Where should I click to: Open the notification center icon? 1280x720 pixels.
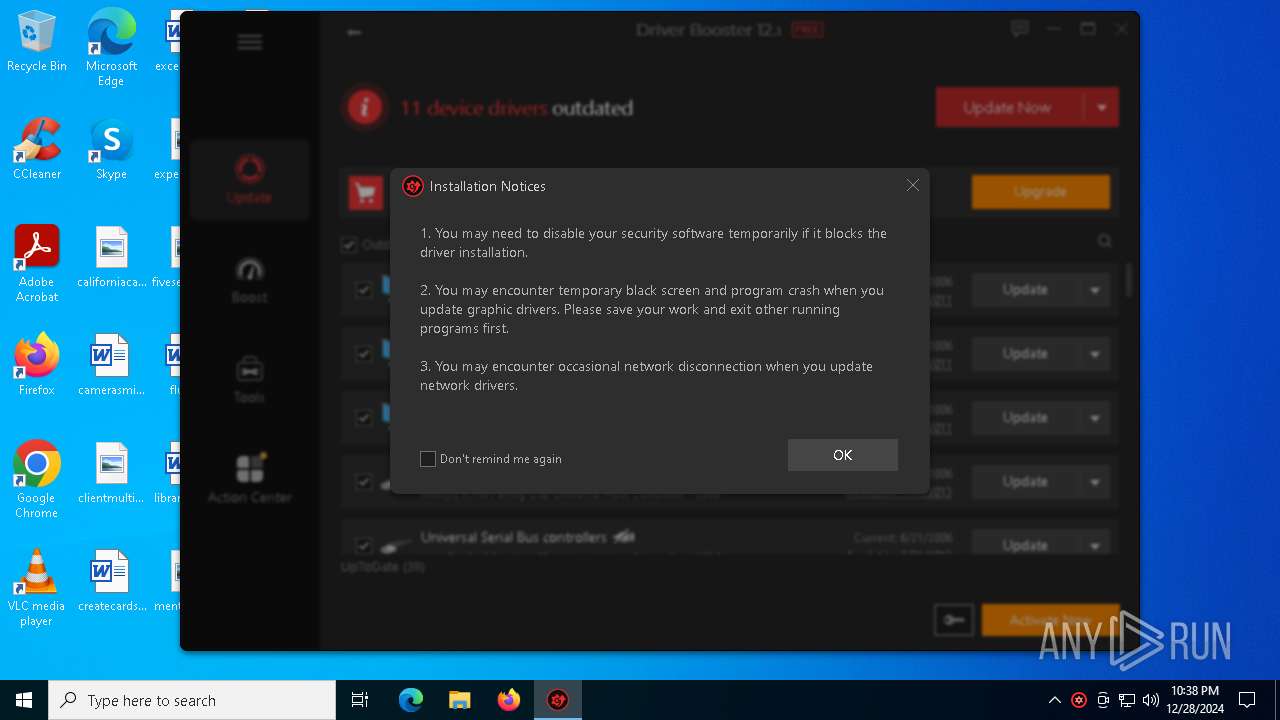(x=1247, y=700)
